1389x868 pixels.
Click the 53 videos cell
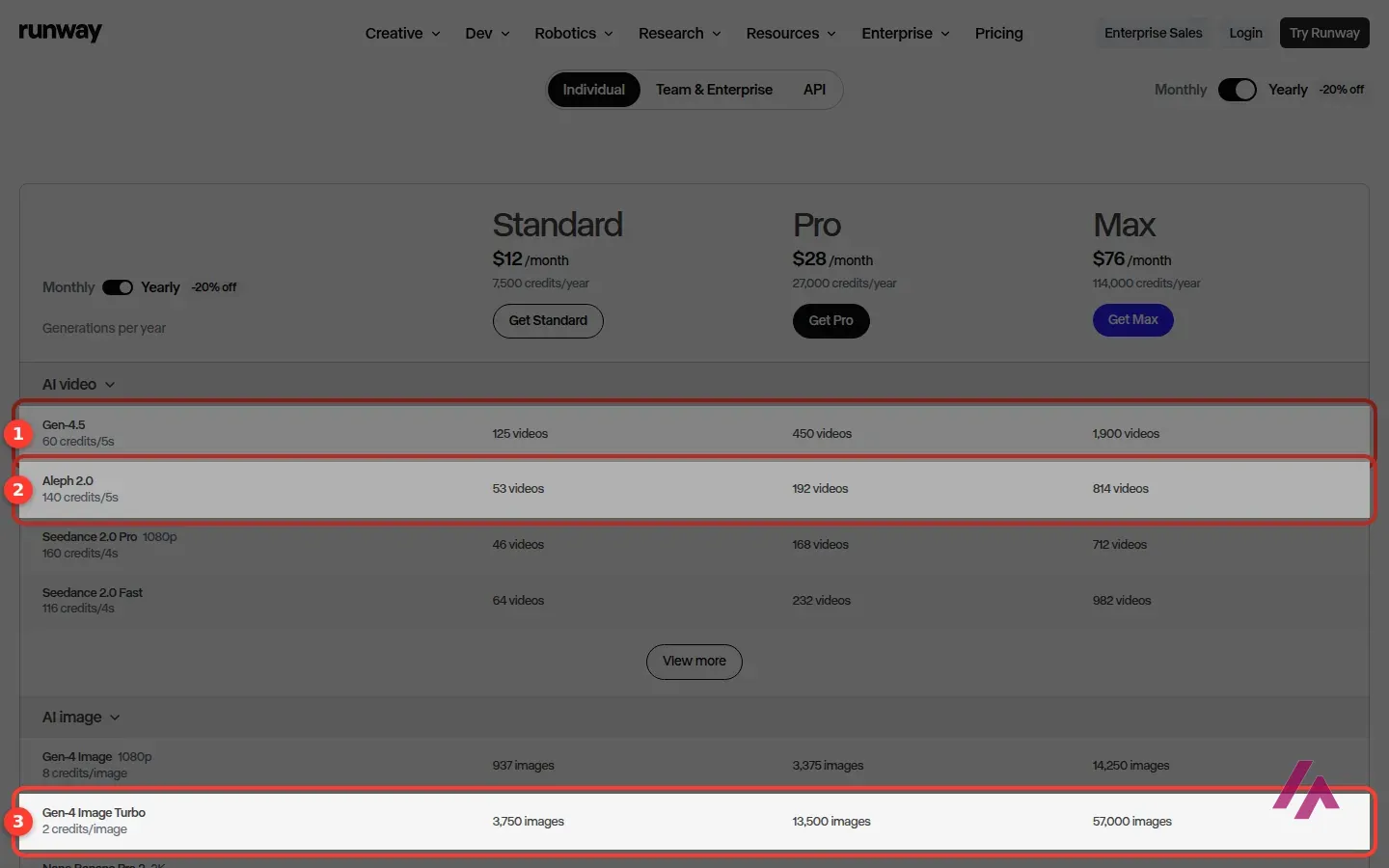click(518, 489)
